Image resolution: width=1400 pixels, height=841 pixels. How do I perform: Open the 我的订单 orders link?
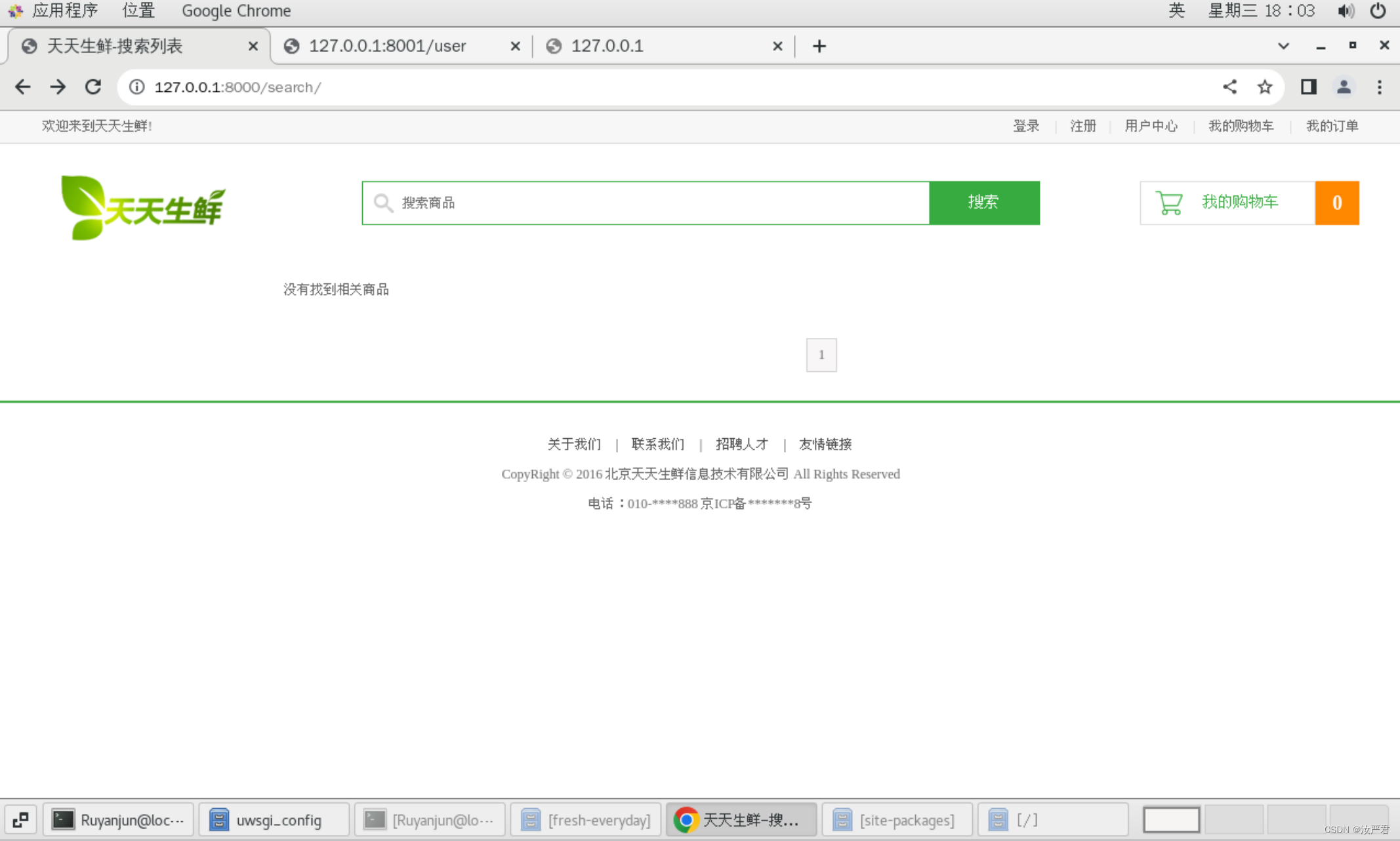pyautogui.click(x=1331, y=126)
